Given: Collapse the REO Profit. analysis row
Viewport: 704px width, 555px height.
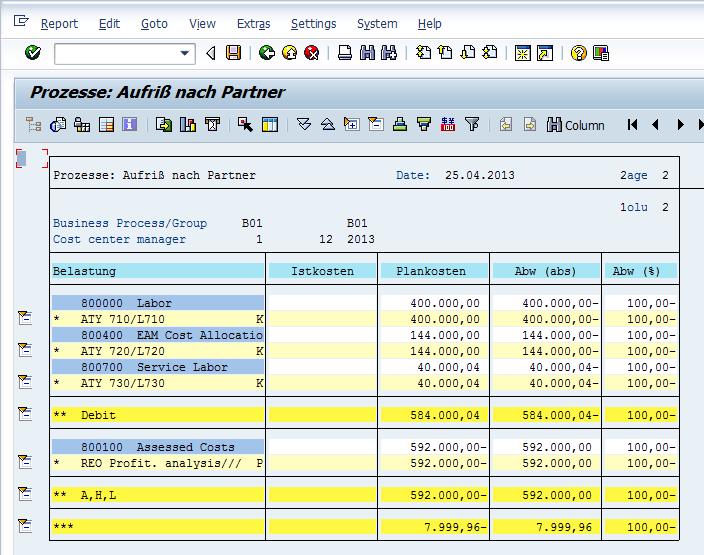Looking at the screenshot, I should [x=25, y=462].
